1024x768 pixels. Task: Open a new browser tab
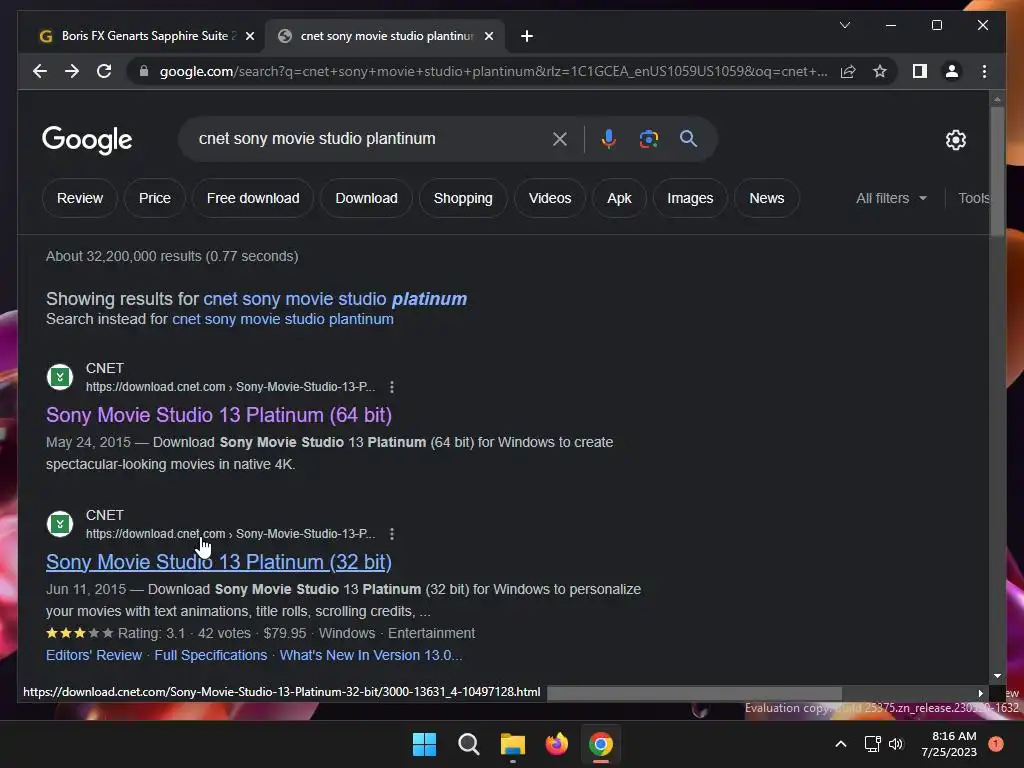coord(527,36)
